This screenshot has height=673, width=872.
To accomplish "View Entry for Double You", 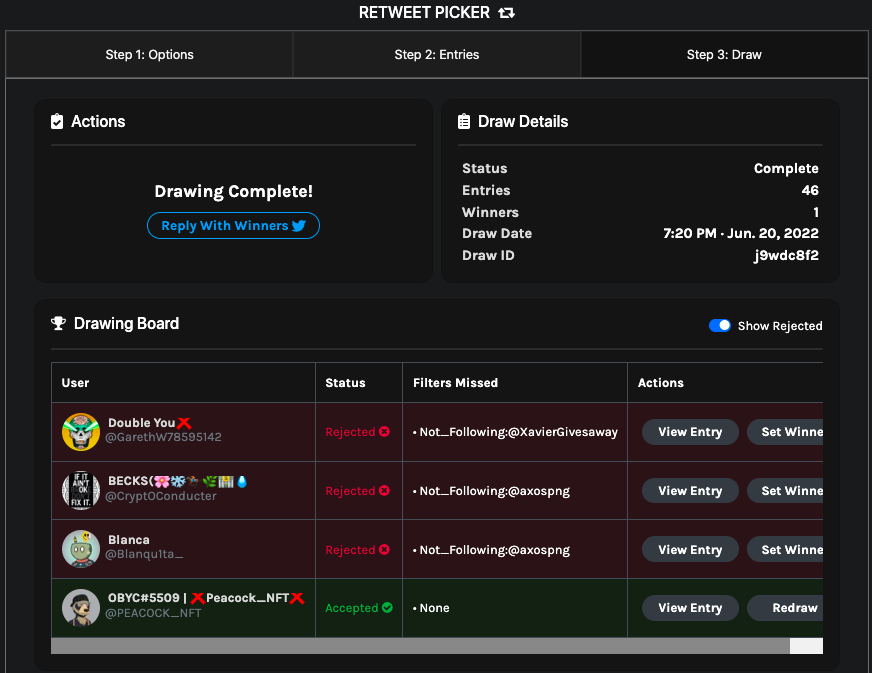I will (x=690, y=432).
